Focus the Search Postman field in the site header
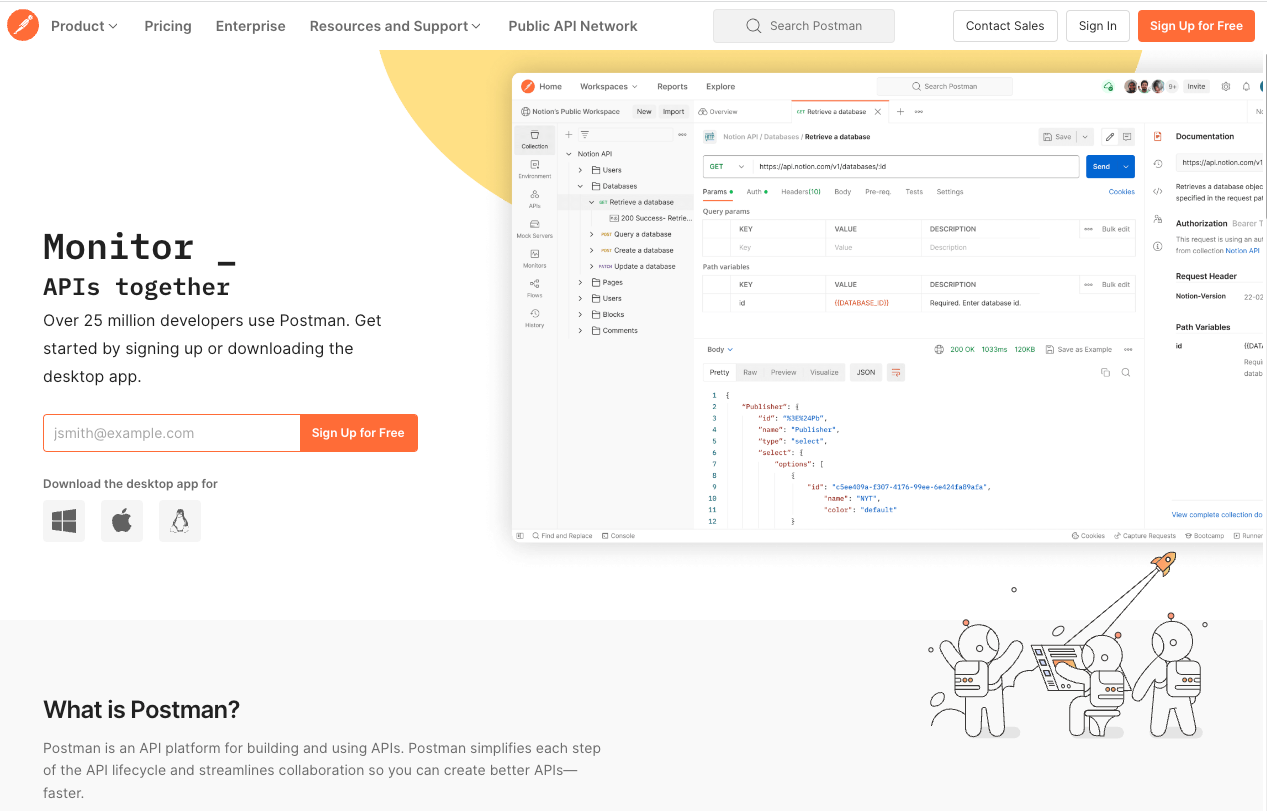 [x=803, y=26]
